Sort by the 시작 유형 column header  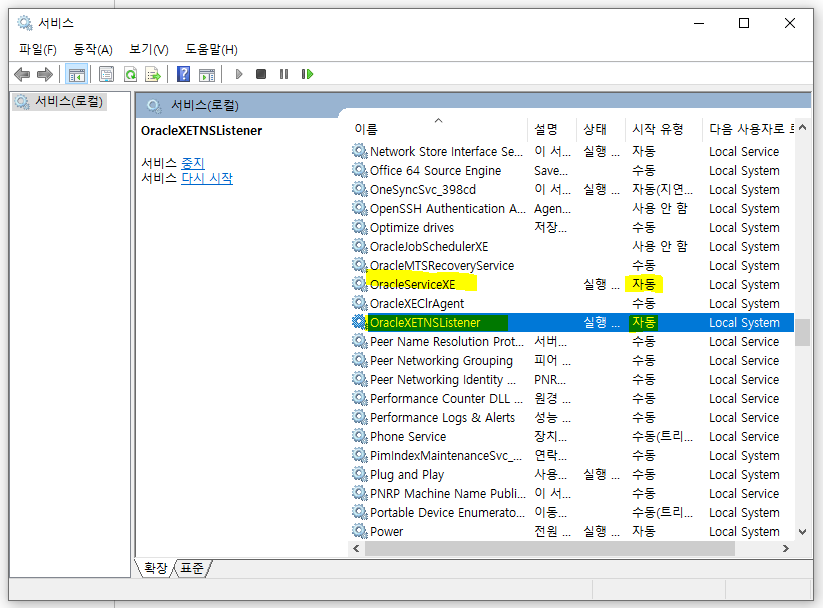tap(663, 129)
